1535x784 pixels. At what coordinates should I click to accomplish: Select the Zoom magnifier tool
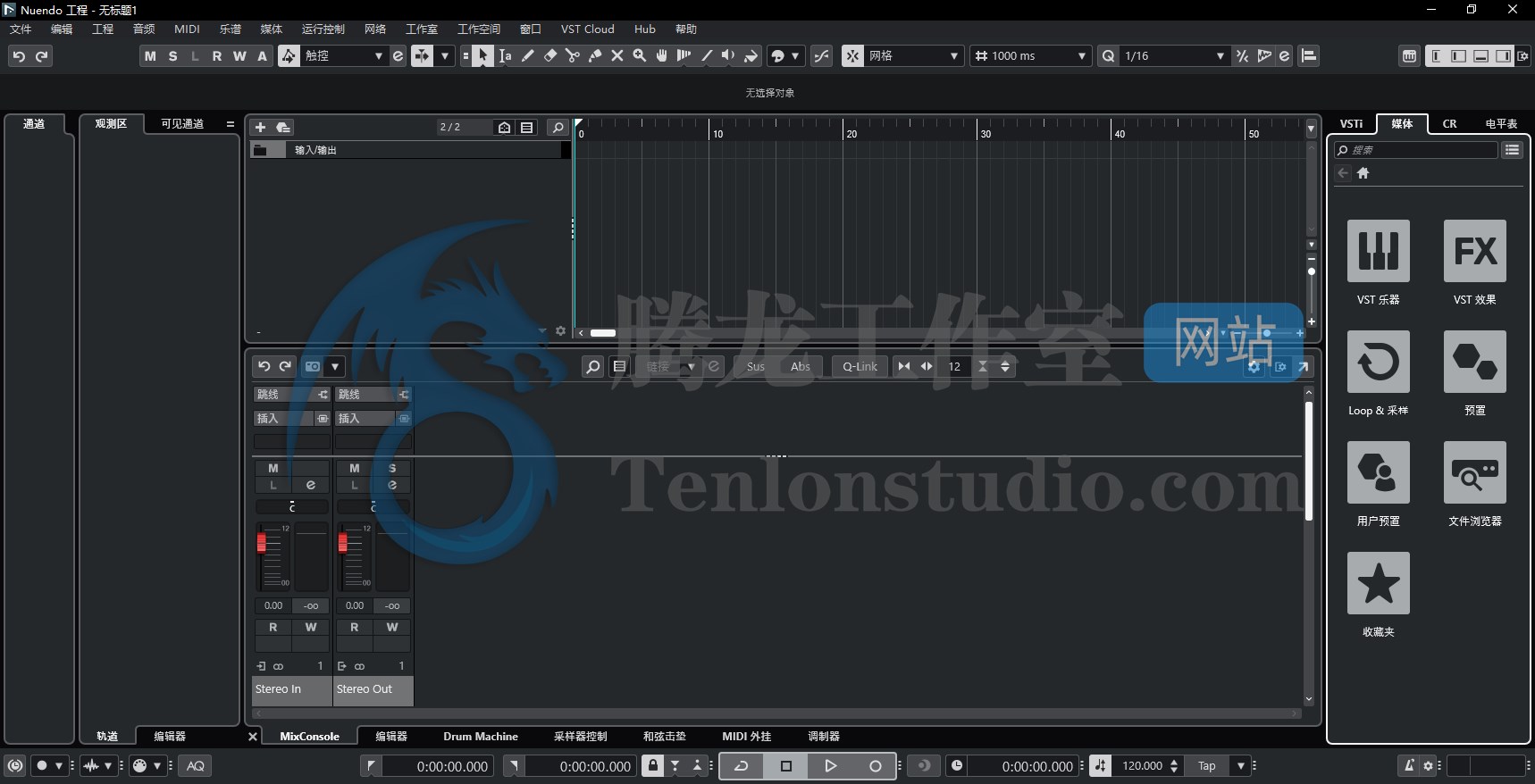(x=639, y=55)
